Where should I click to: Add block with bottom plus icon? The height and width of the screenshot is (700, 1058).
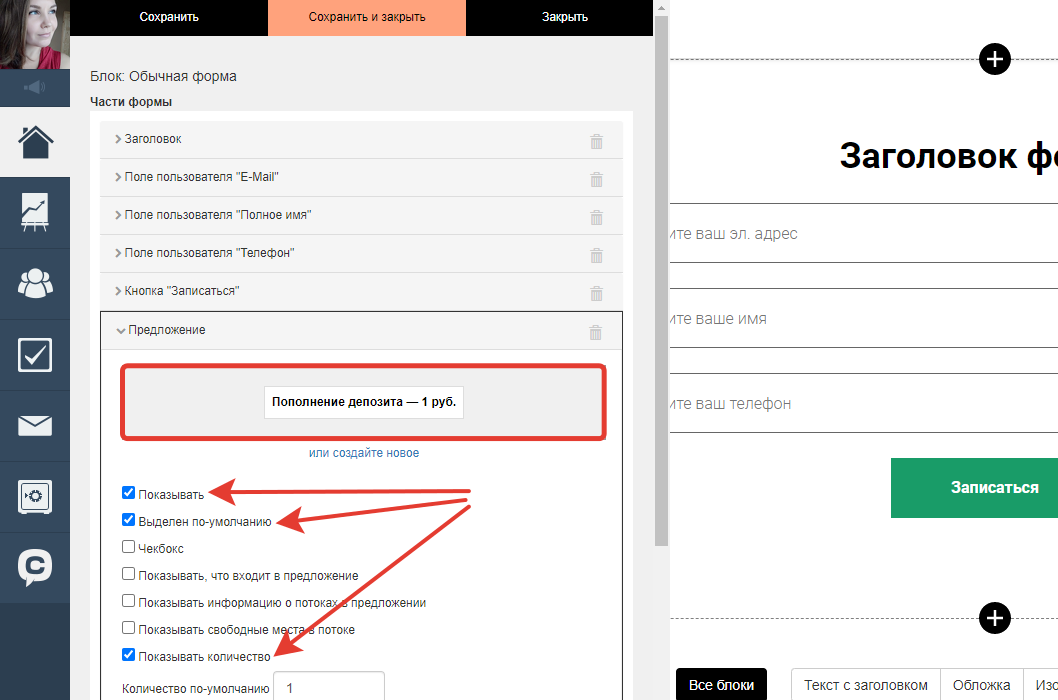(995, 618)
